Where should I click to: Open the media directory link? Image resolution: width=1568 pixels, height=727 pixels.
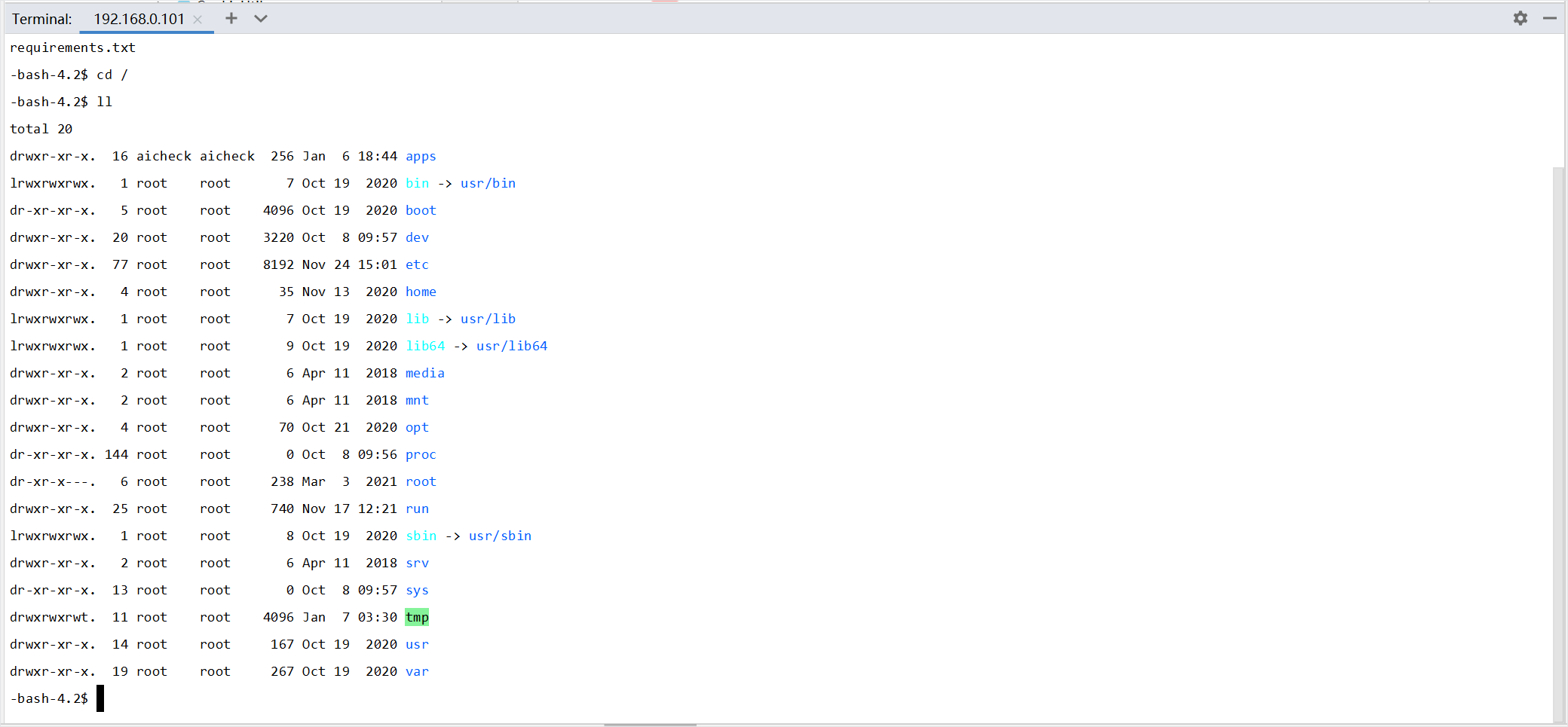[x=424, y=373]
